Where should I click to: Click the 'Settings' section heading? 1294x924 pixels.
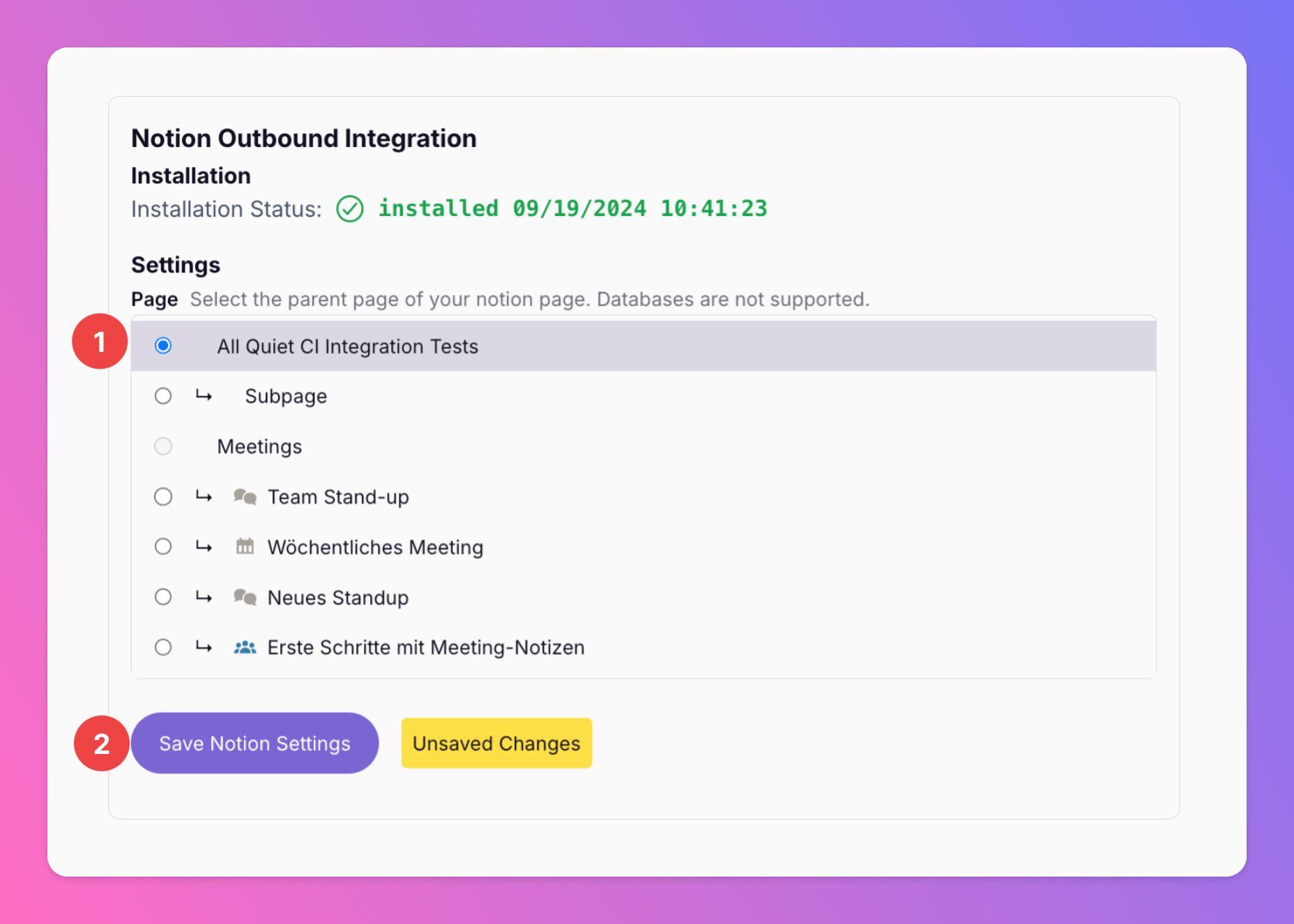(x=176, y=265)
